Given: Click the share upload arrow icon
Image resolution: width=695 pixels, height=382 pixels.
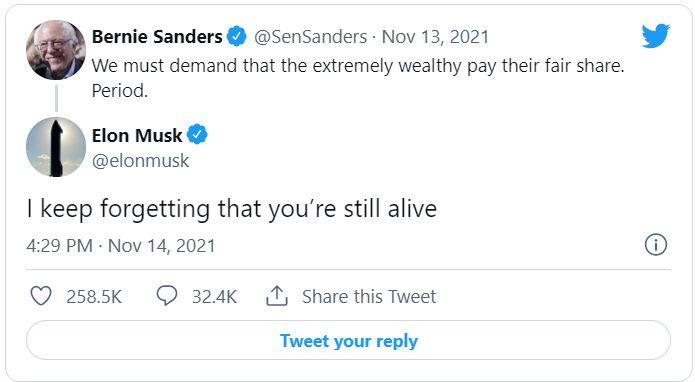Looking at the screenshot, I should 277,296.
